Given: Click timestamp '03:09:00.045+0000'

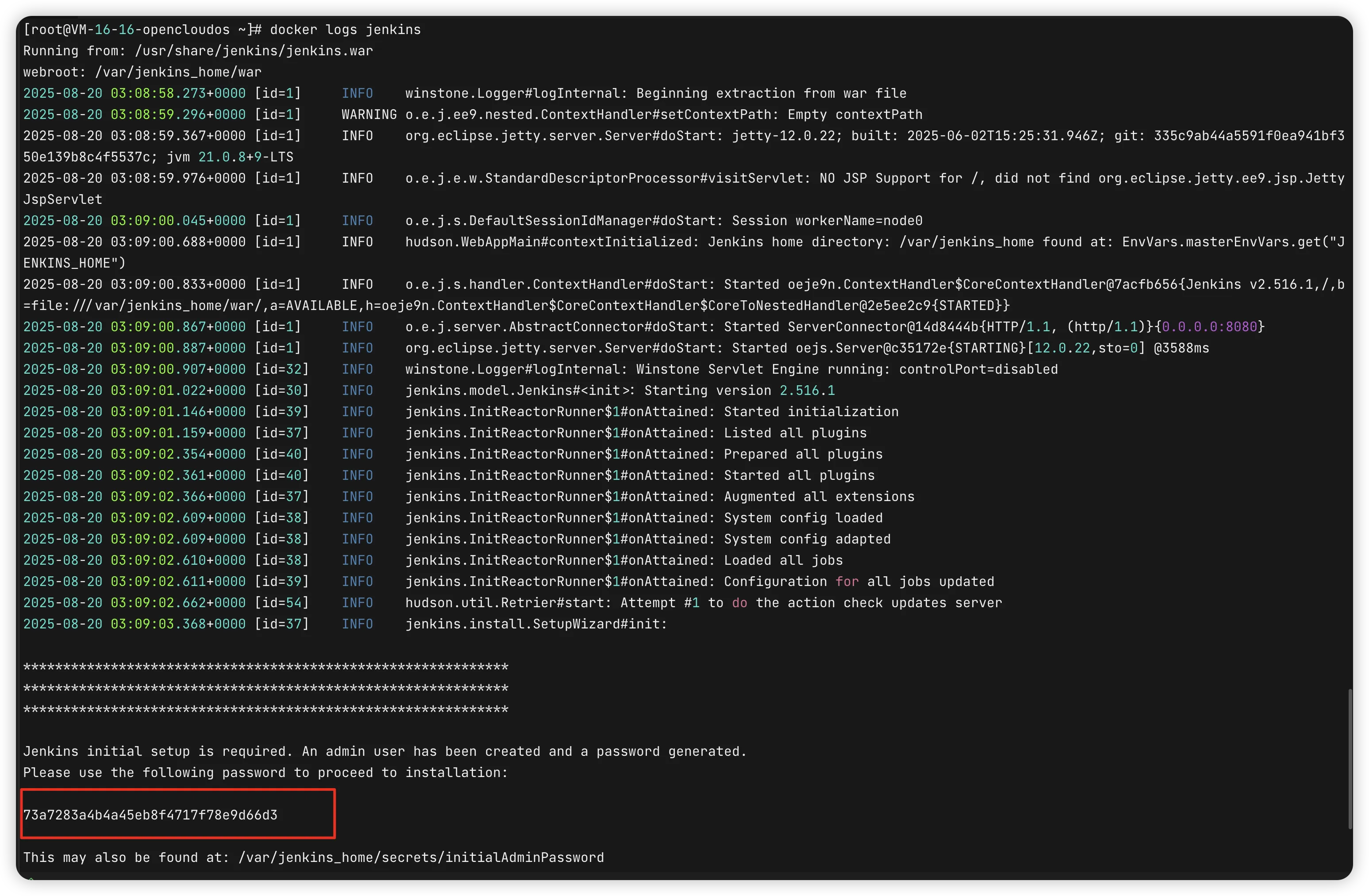Looking at the screenshot, I should tap(178, 221).
